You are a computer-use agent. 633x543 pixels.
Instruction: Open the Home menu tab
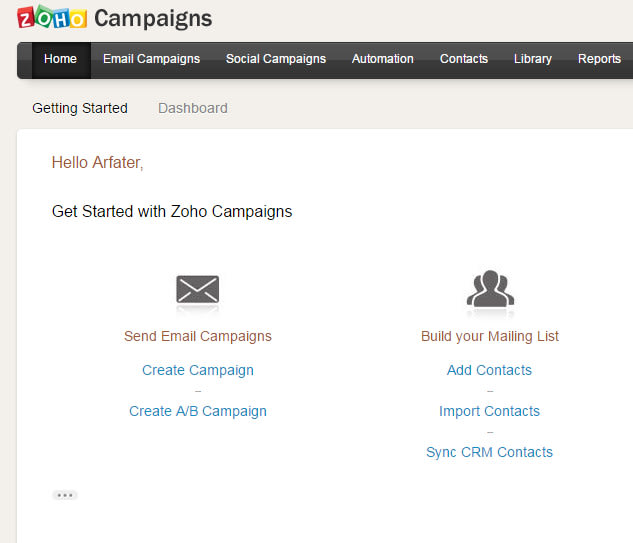(x=61, y=59)
